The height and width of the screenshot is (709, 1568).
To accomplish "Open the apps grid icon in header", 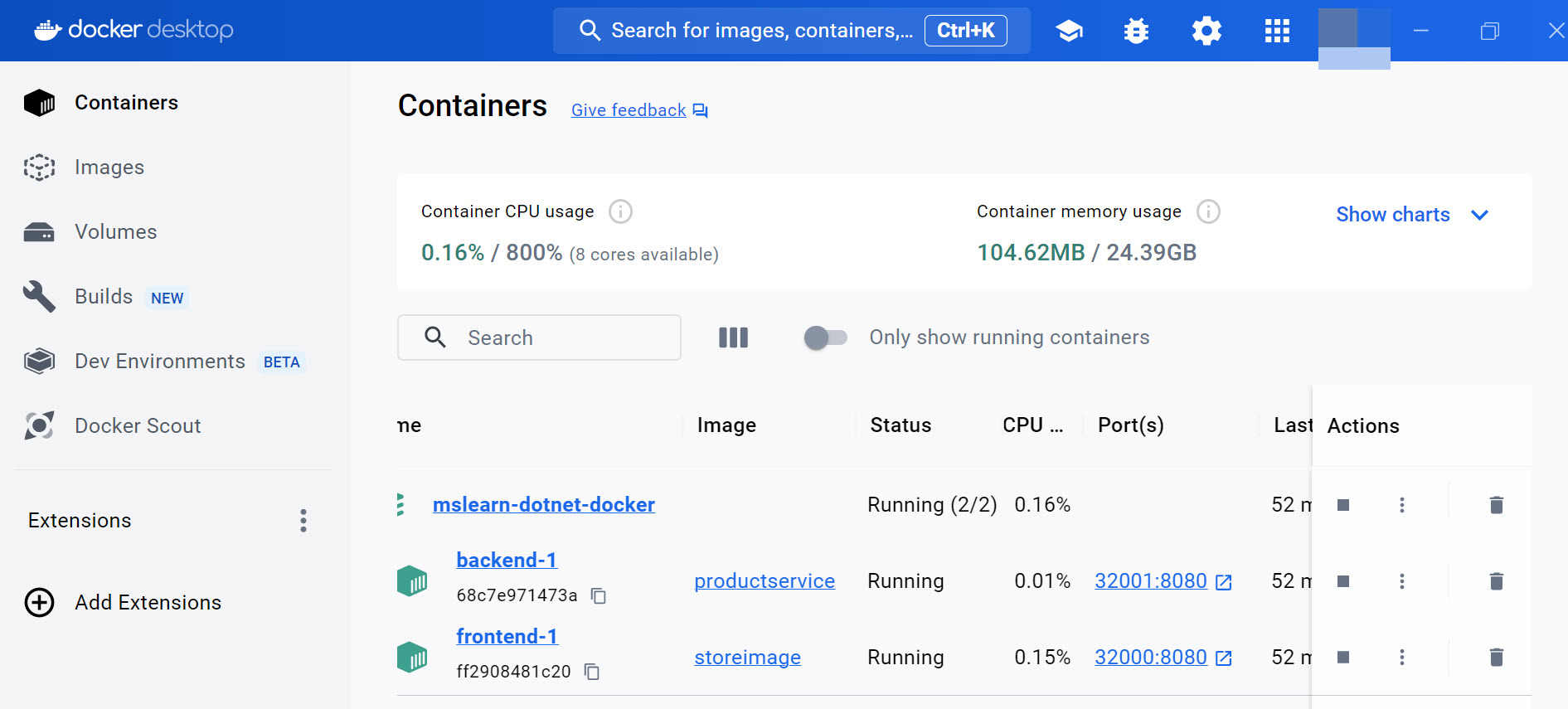I will coord(1277,31).
